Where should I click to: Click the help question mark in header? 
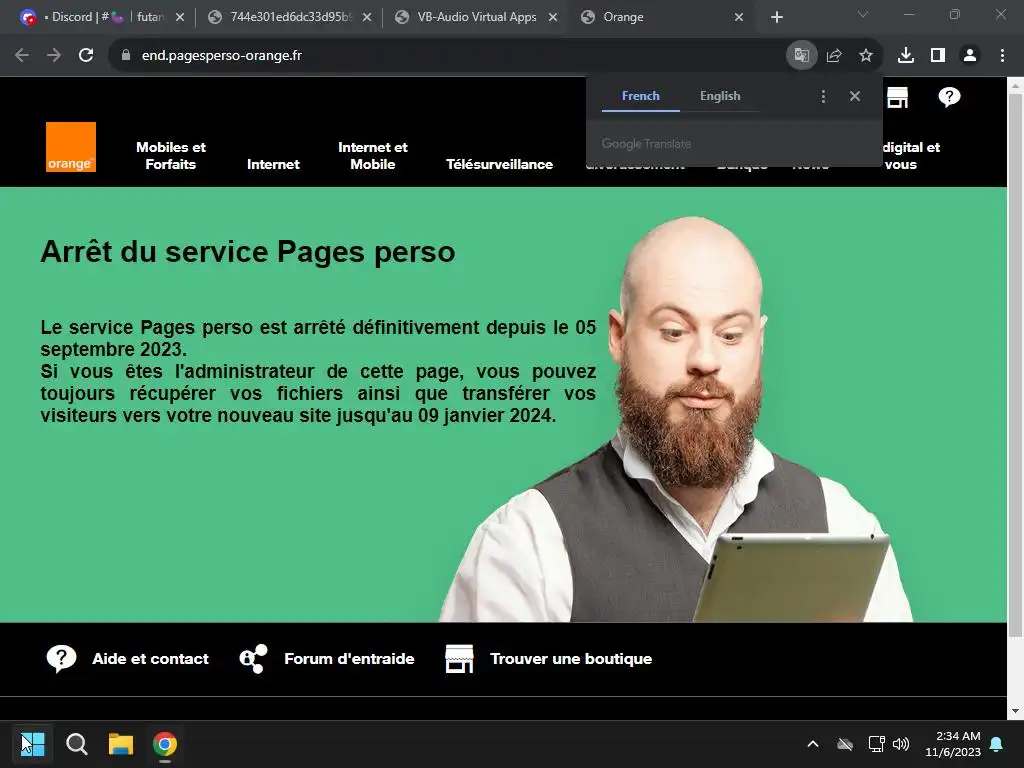949,97
